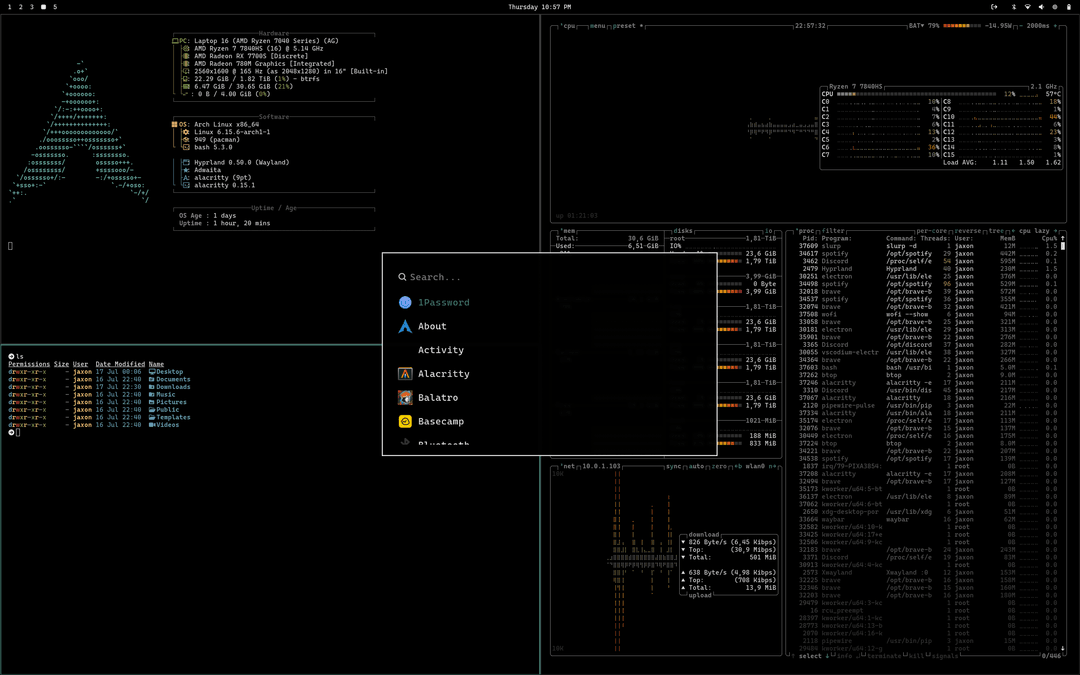Open the filter control in btop
Viewport: 1080px width, 675px height.
833,232
